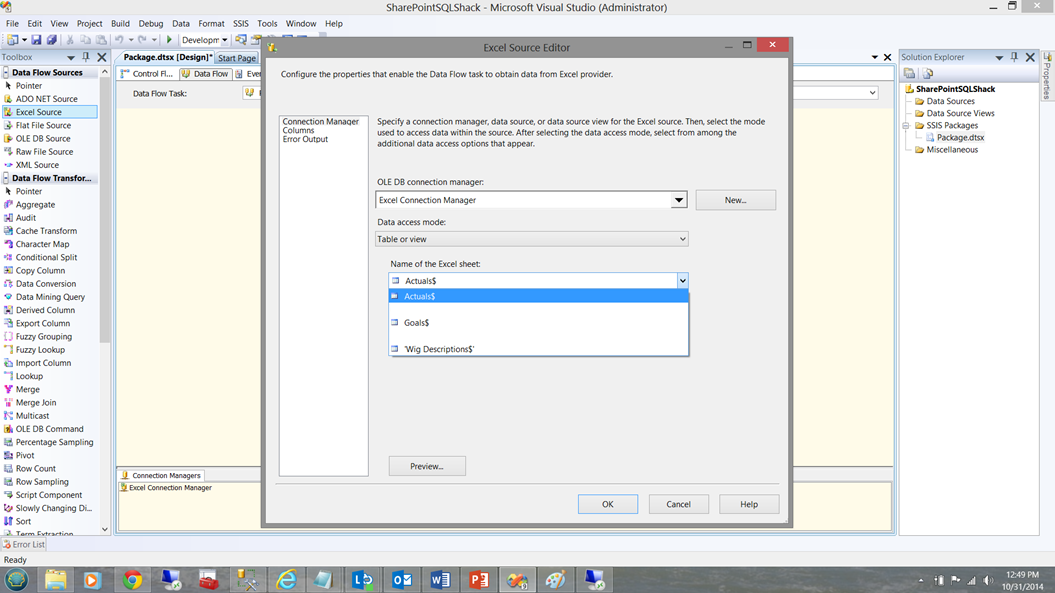This screenshot has height=593, width=1055.
Task: Switch to the Control Flow tab
Action: [147, 74]
